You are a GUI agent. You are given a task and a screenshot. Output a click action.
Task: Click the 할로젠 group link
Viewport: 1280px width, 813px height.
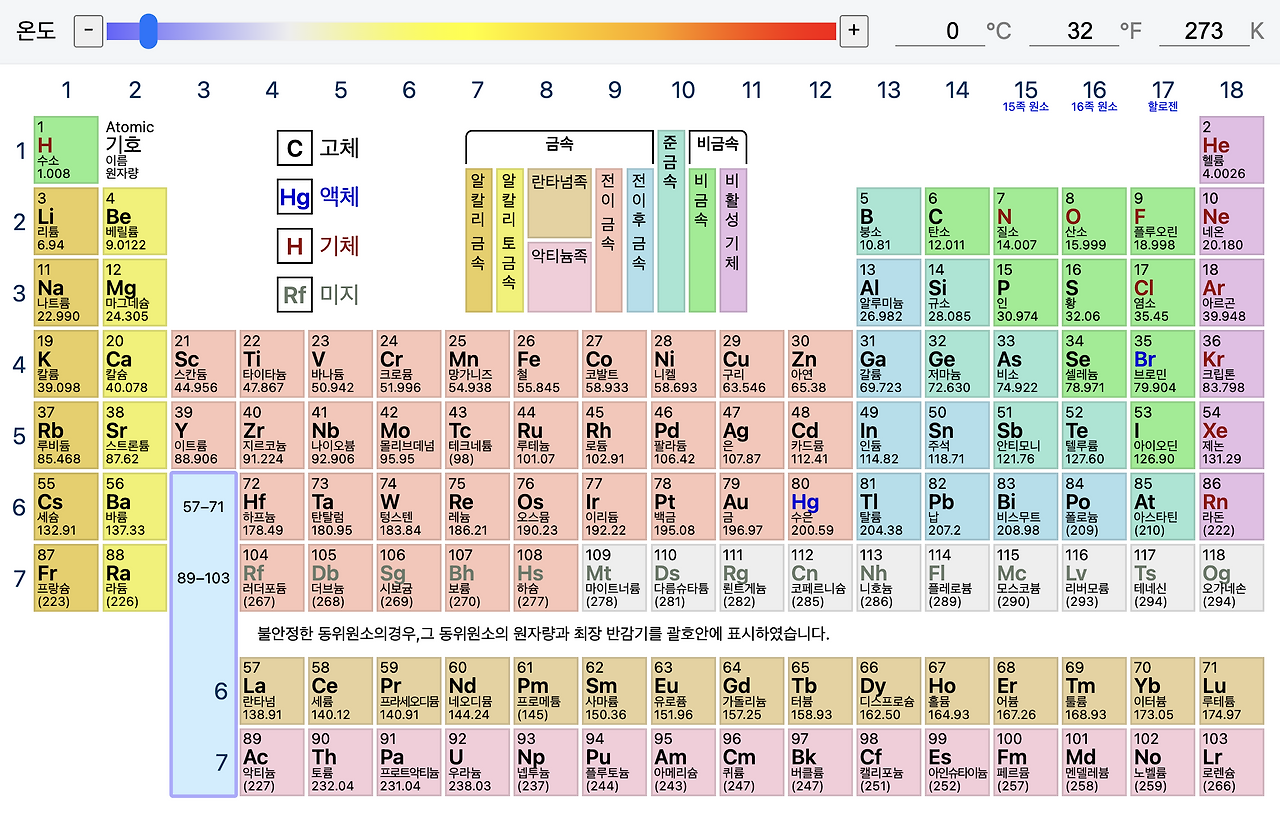click(x=1163, y=106)
